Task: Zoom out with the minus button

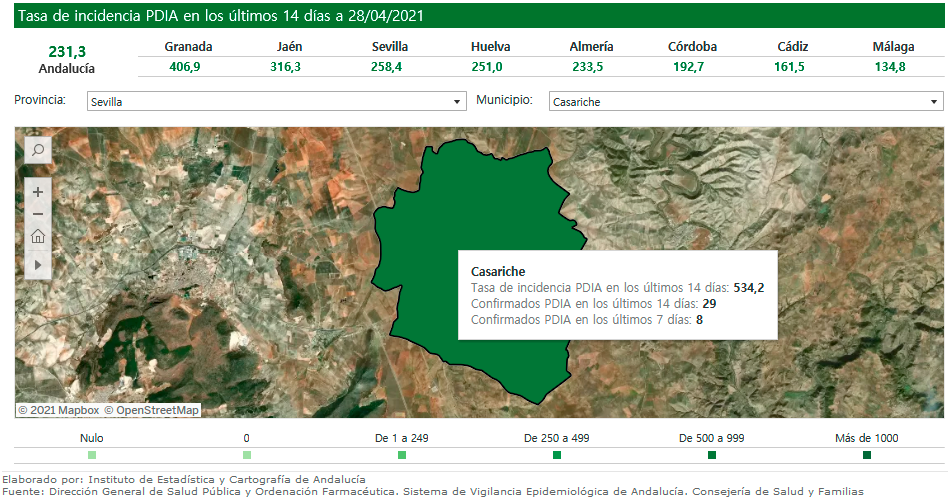Action: pos(38,213)
